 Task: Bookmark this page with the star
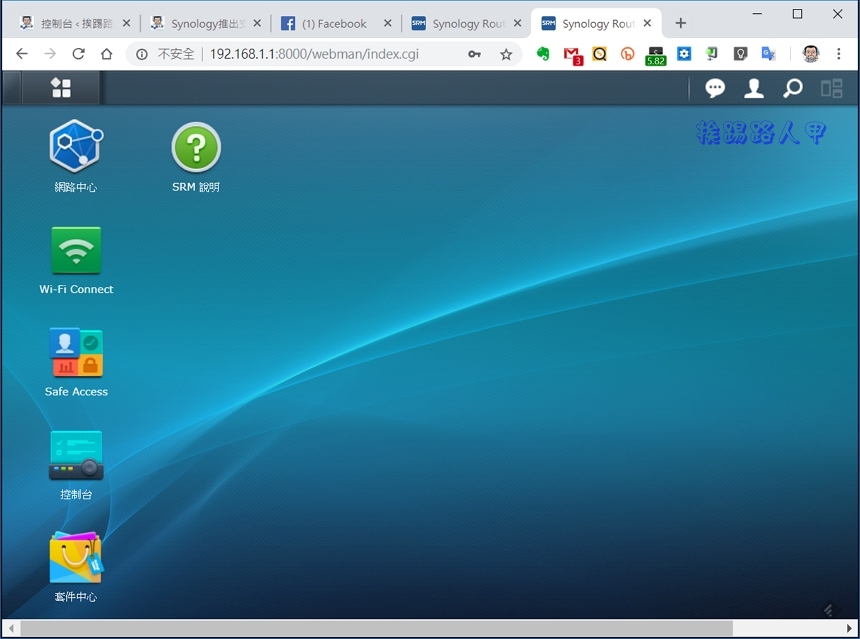(x=506, y=54)
